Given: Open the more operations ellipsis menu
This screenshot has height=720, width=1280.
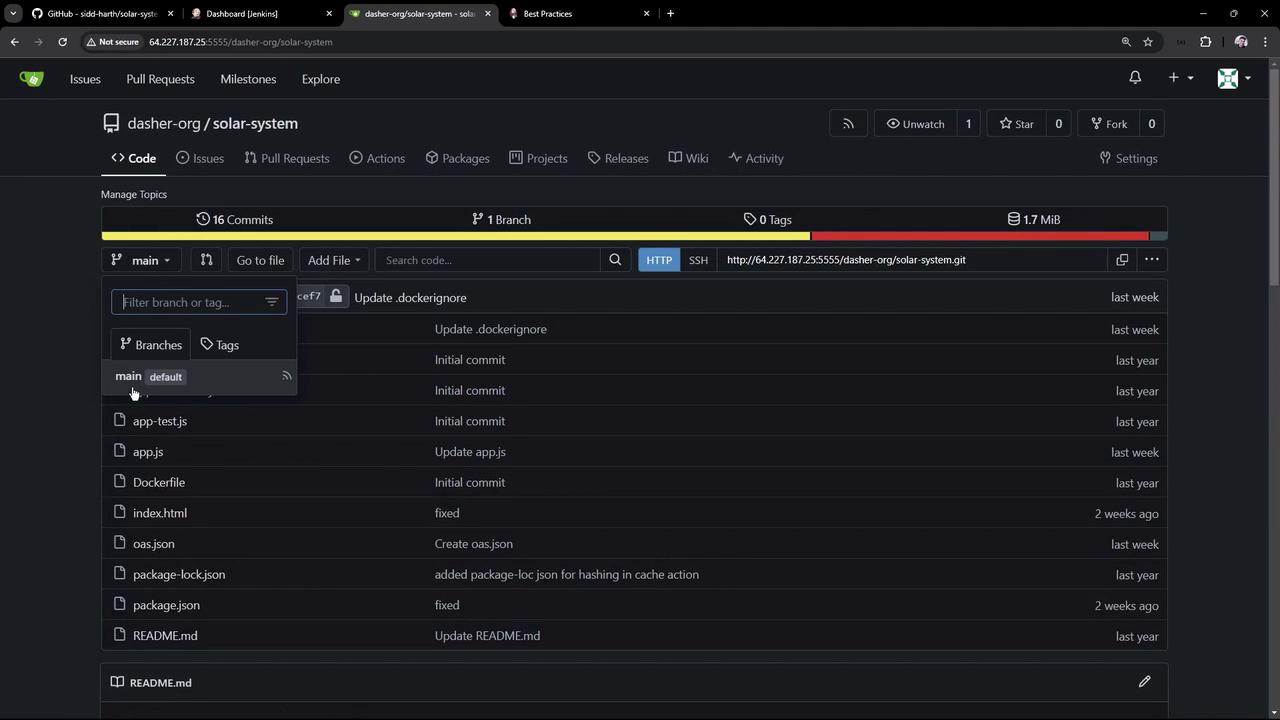Looking at the screenshot, I should point(1152,260).
